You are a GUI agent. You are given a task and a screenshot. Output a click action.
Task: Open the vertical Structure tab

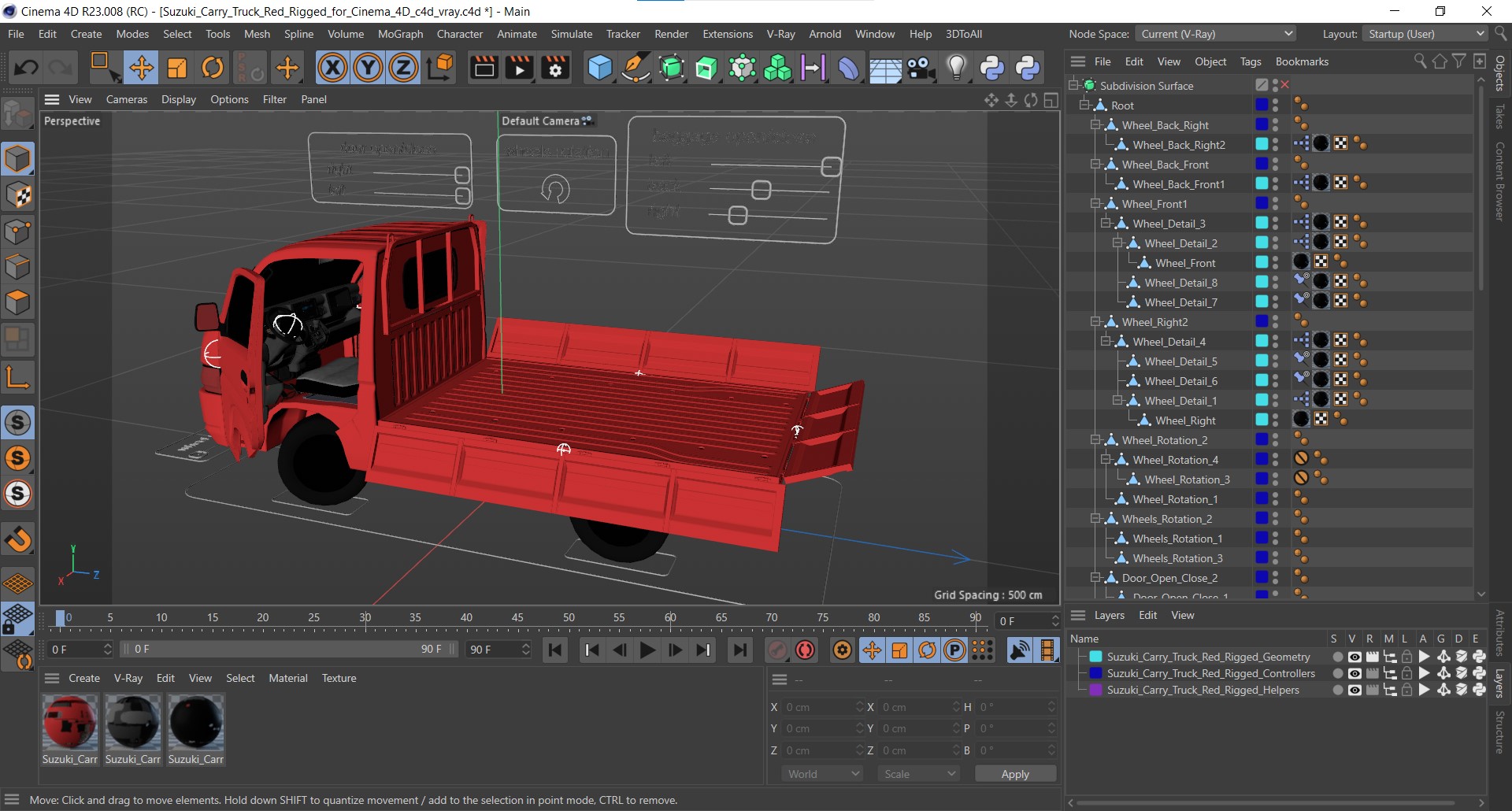tap(1500, 732)
